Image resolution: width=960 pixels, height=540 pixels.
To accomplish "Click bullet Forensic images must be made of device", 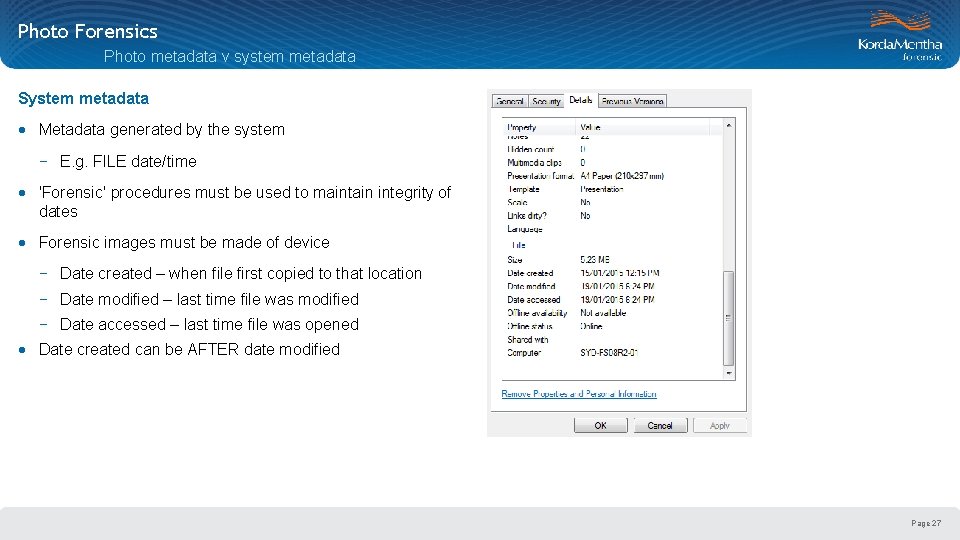I will [184, 242].
